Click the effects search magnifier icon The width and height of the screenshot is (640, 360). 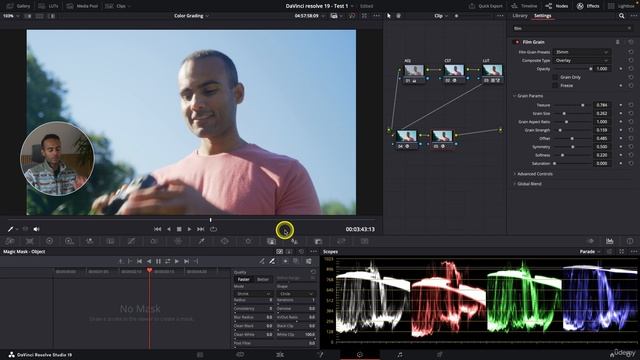coord(621,16)
